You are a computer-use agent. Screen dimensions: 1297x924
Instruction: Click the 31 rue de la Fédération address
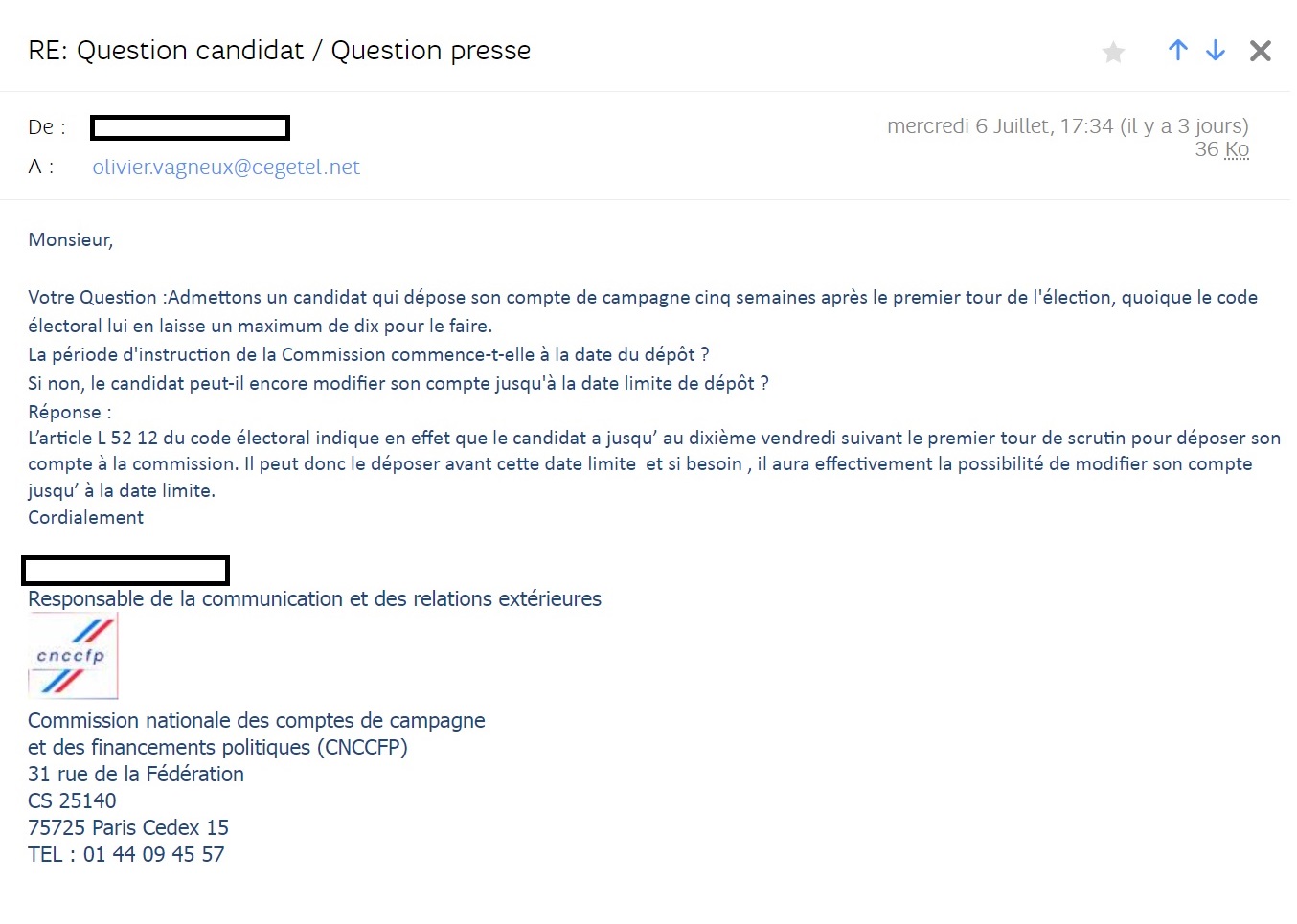click(136, 774)
